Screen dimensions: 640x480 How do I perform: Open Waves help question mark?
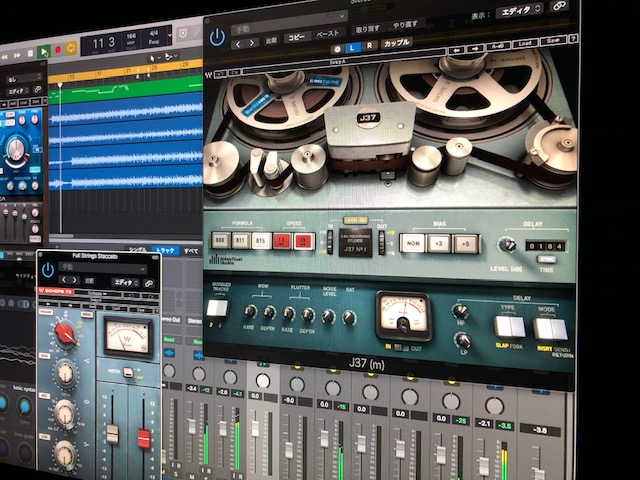[x=573, y=39]
